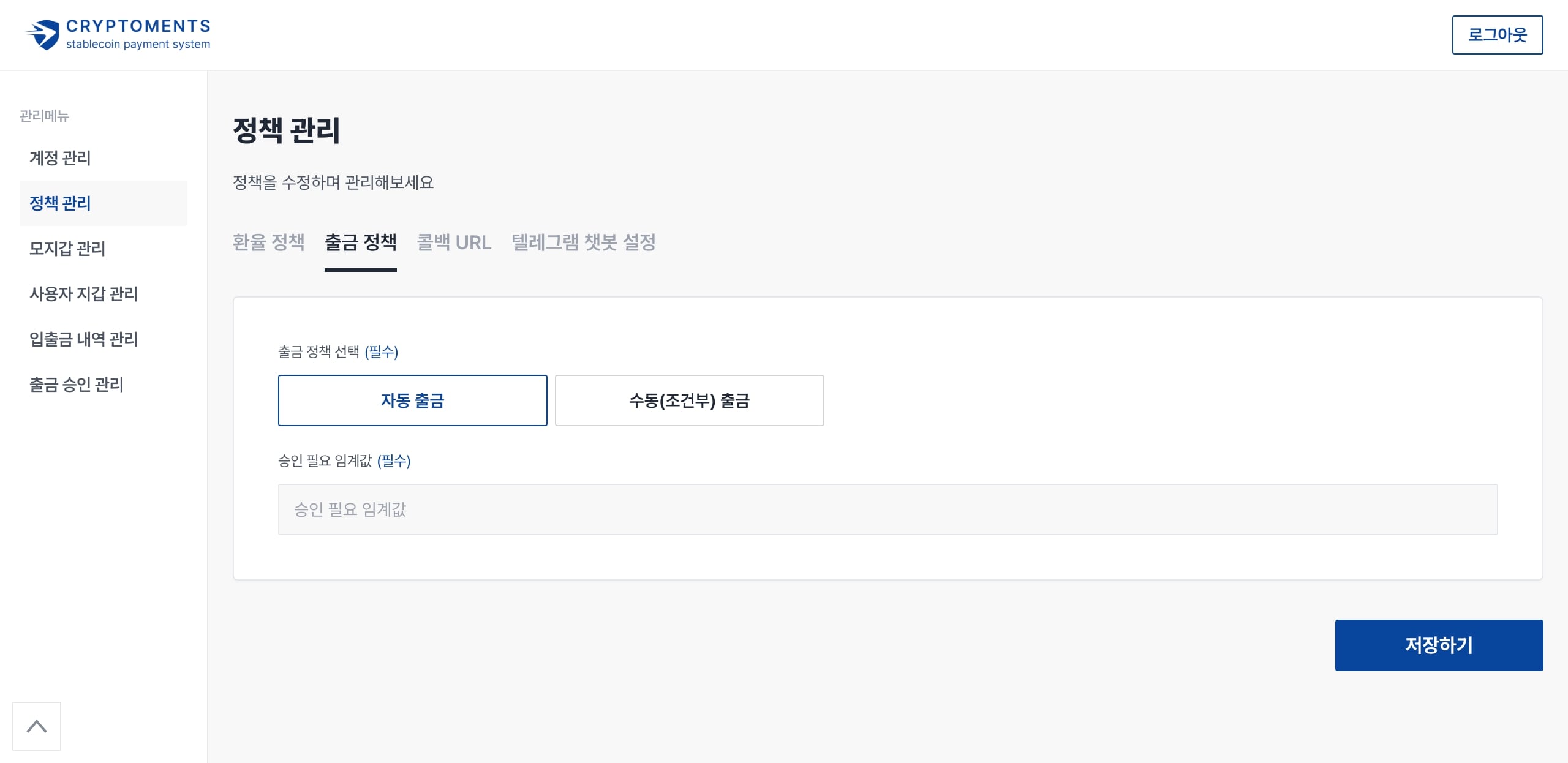Focus the 승인 필요 임계값 input field
Image resolution: width=1568 pixels, height=763 pixels.
point(888,509)
